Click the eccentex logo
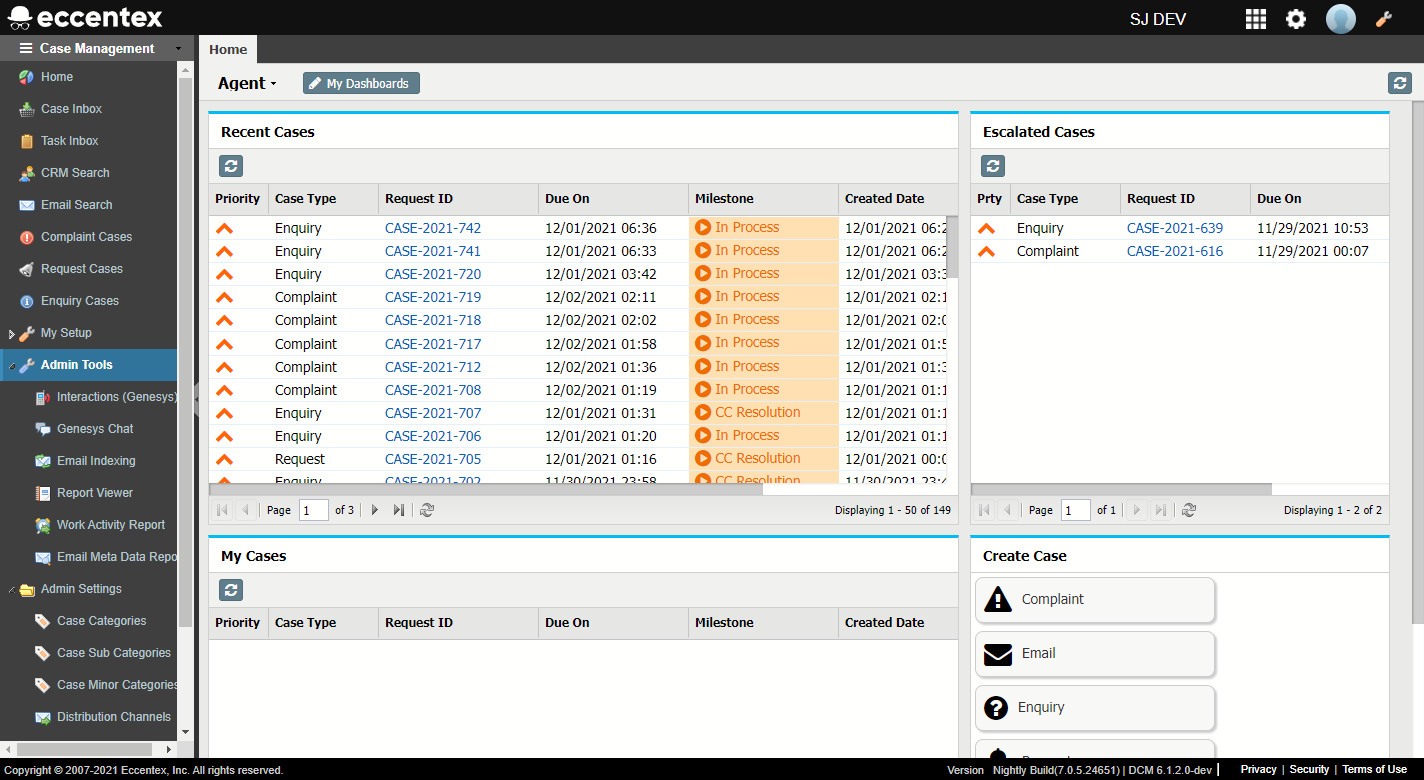1424x780 pixels. 85,18
